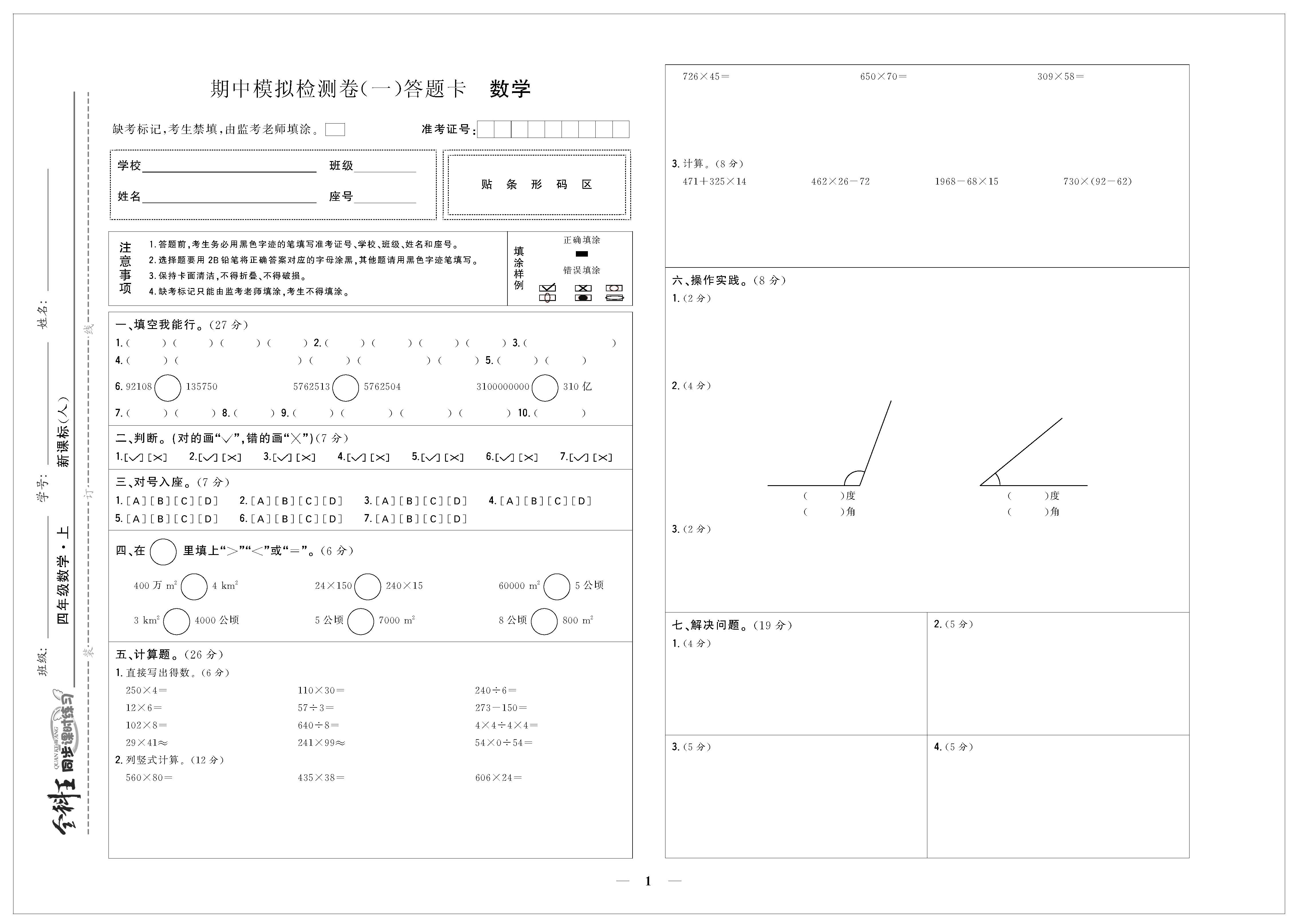1306x924 pixels.
Task: Click the 正确填涂 solid black sample mark
Action: (582, 254)
